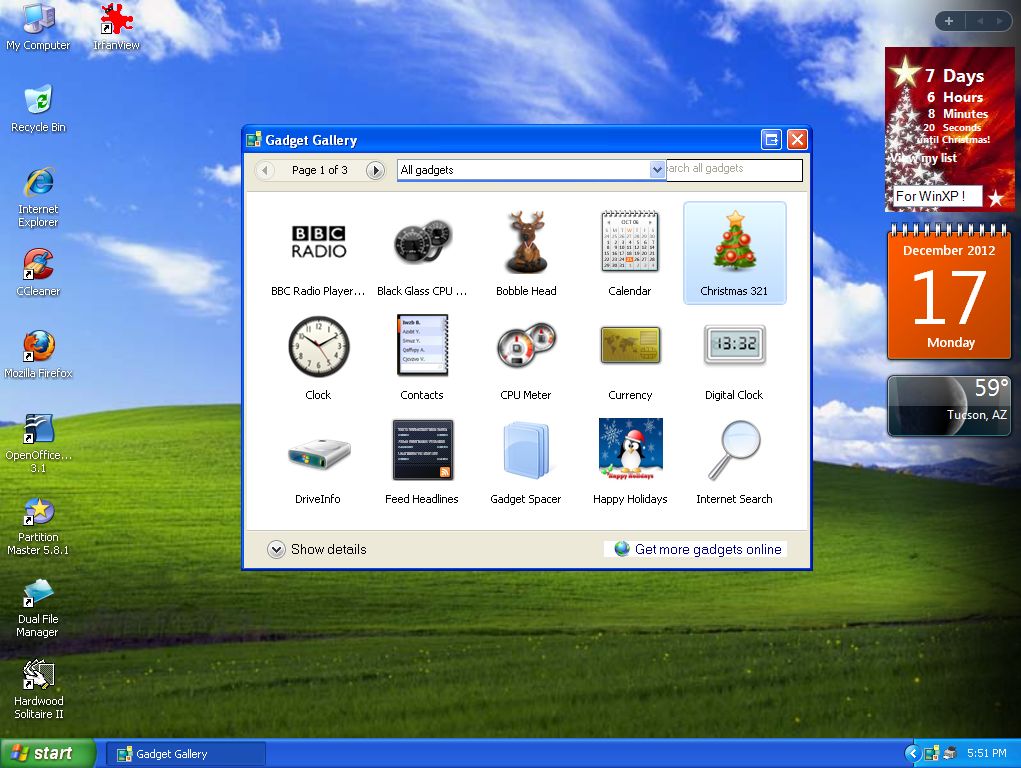The image size is (1021, 768).
Task: Choose the Digital Clock gadget
Action: click(734, 345)
